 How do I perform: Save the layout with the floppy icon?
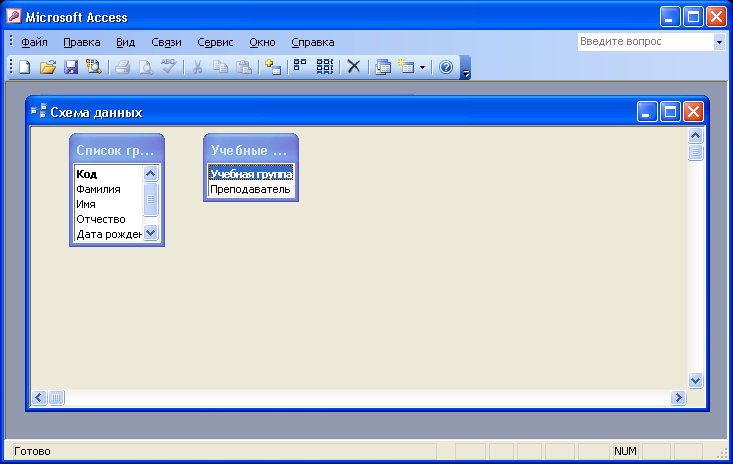tap(71, 67)
